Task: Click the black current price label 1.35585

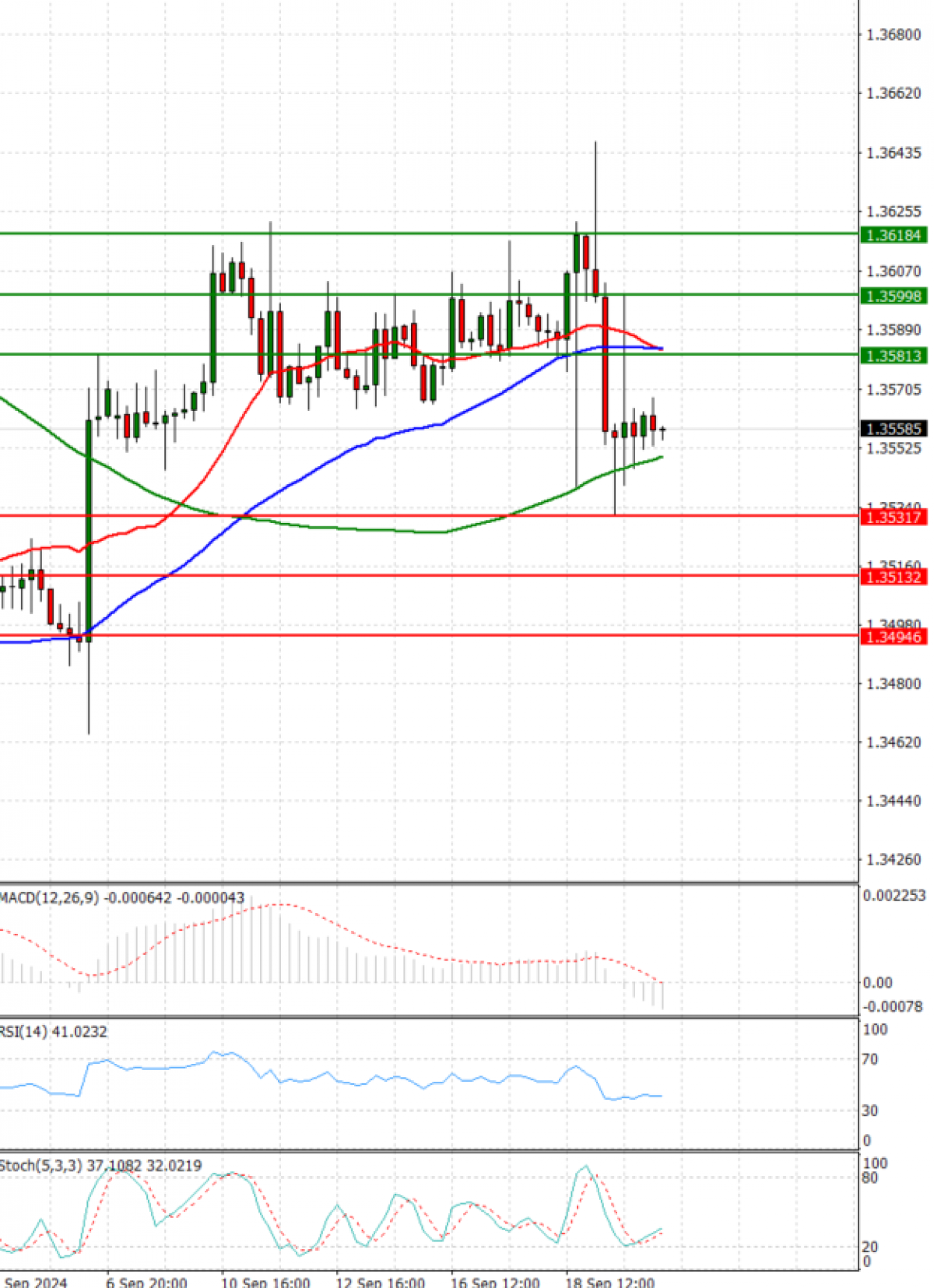Action: (x=893, y=429)
